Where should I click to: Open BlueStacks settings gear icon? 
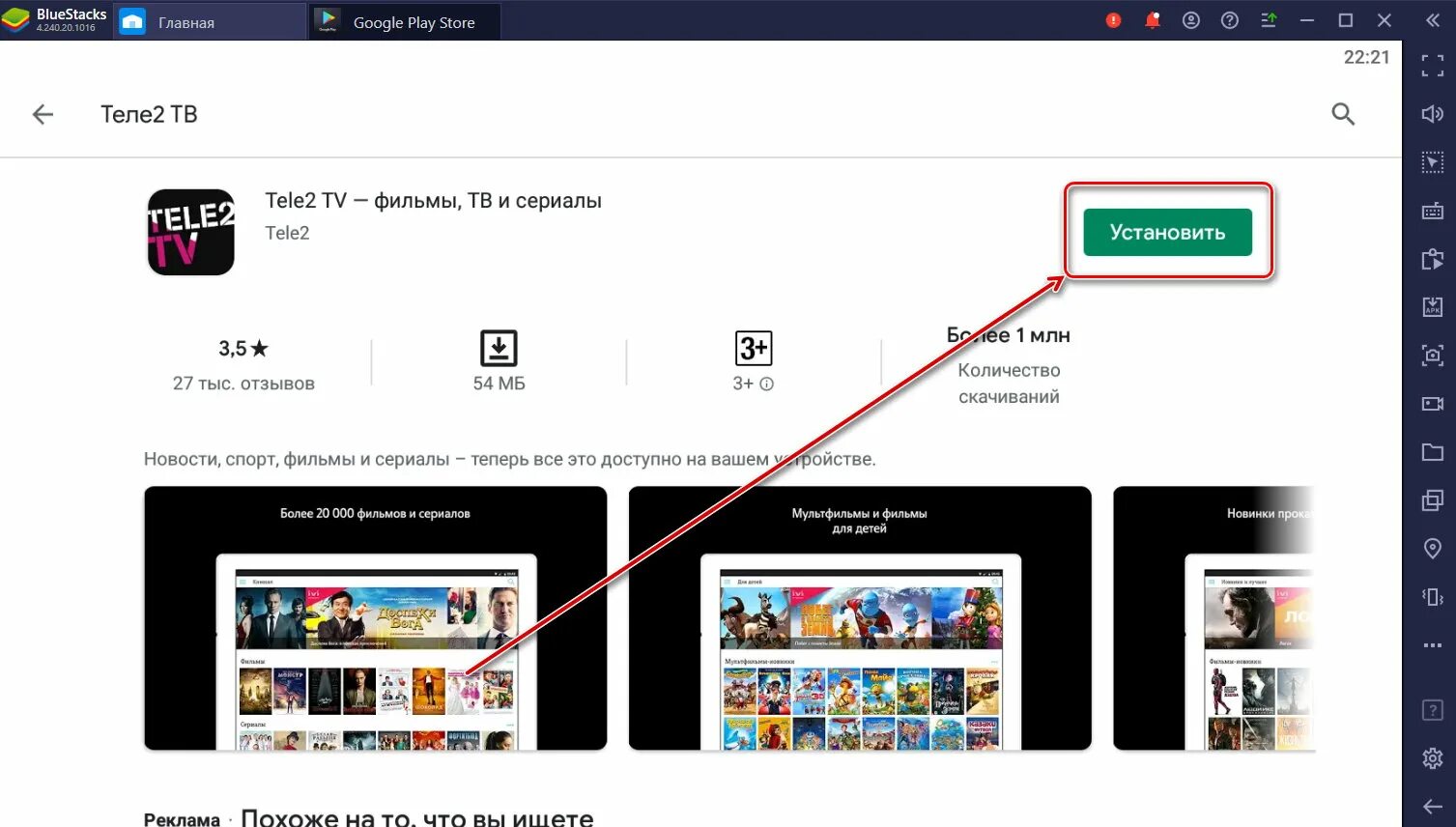click(x=1433, y=758)
